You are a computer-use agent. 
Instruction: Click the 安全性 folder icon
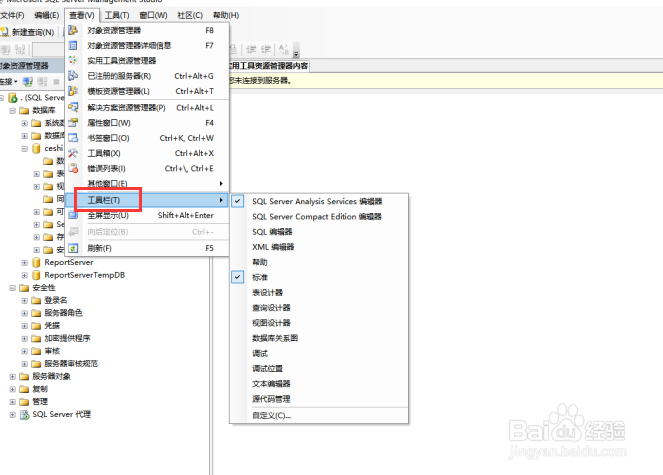[24, 288]
